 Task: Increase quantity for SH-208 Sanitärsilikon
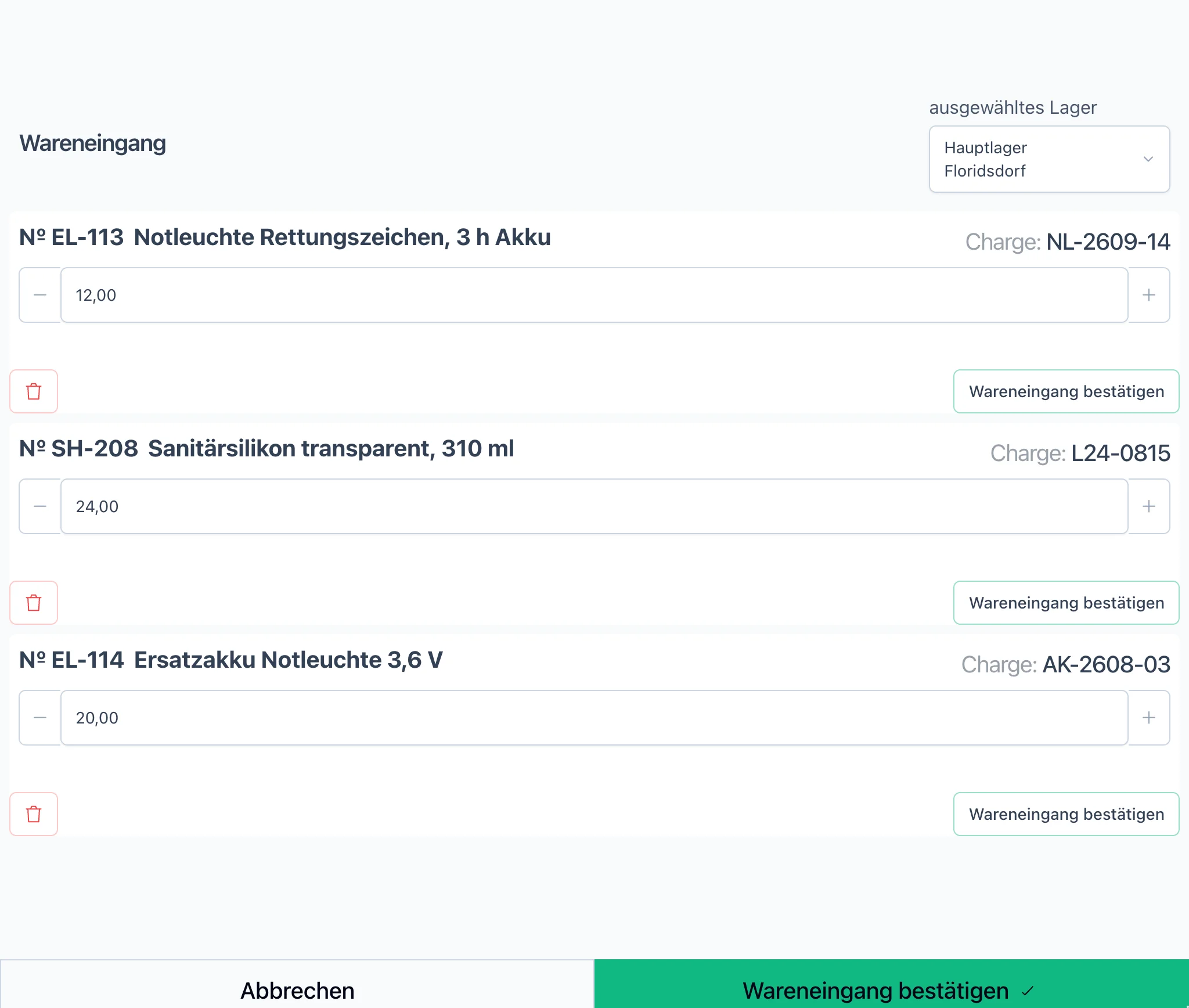(1149, 506)
